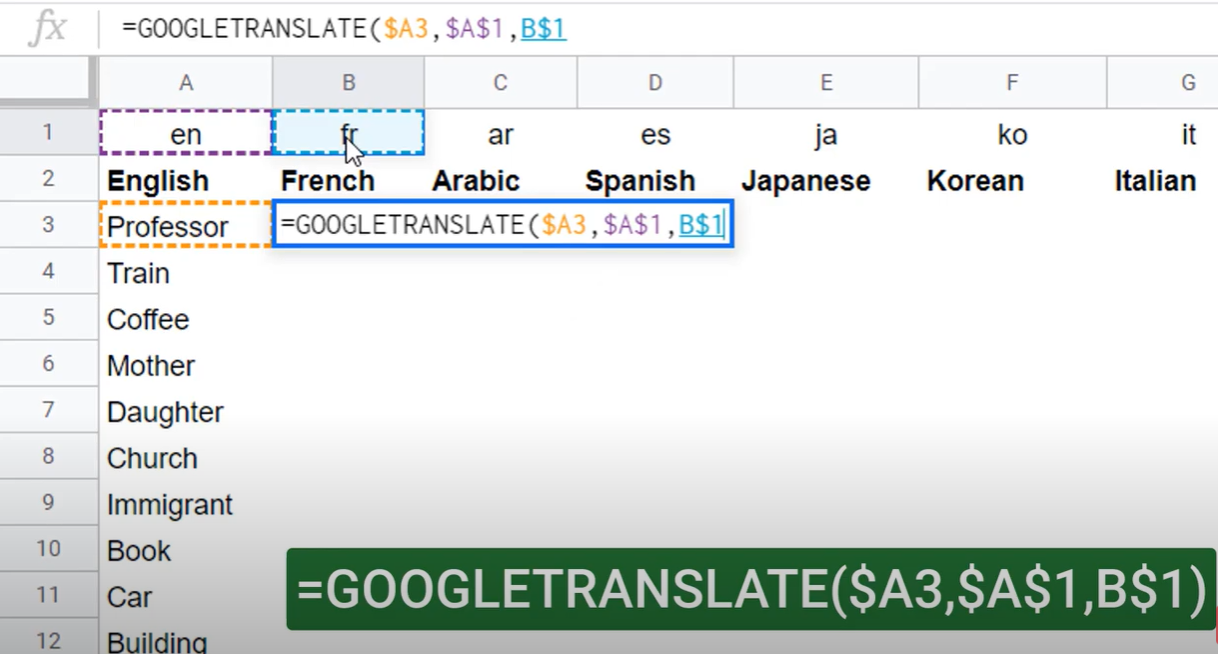Select column F header
The height and width of the screenshot is (654, 1218).
tap(1013, 82)
